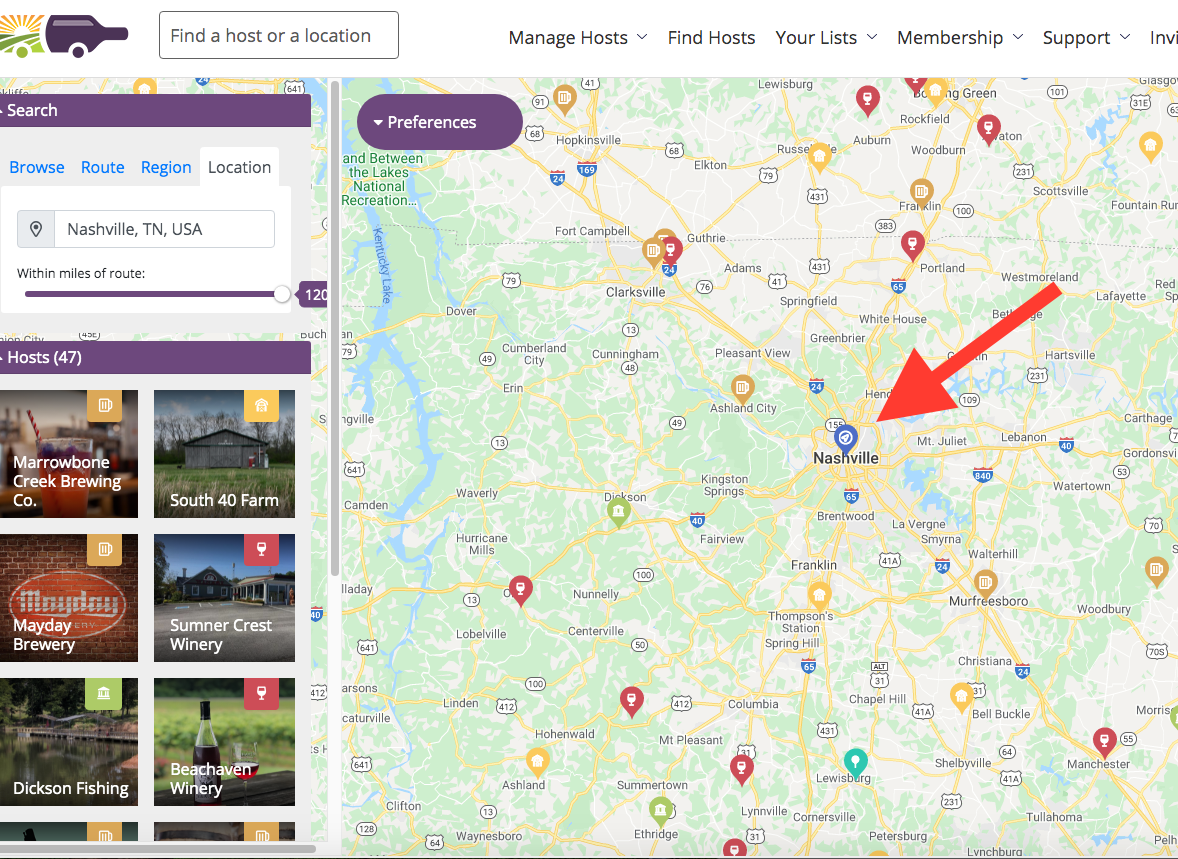The width and height of the screenshot is (1178, 859).
Task: Open the Dickson Fishing host card
Action: tap(69, 742)
